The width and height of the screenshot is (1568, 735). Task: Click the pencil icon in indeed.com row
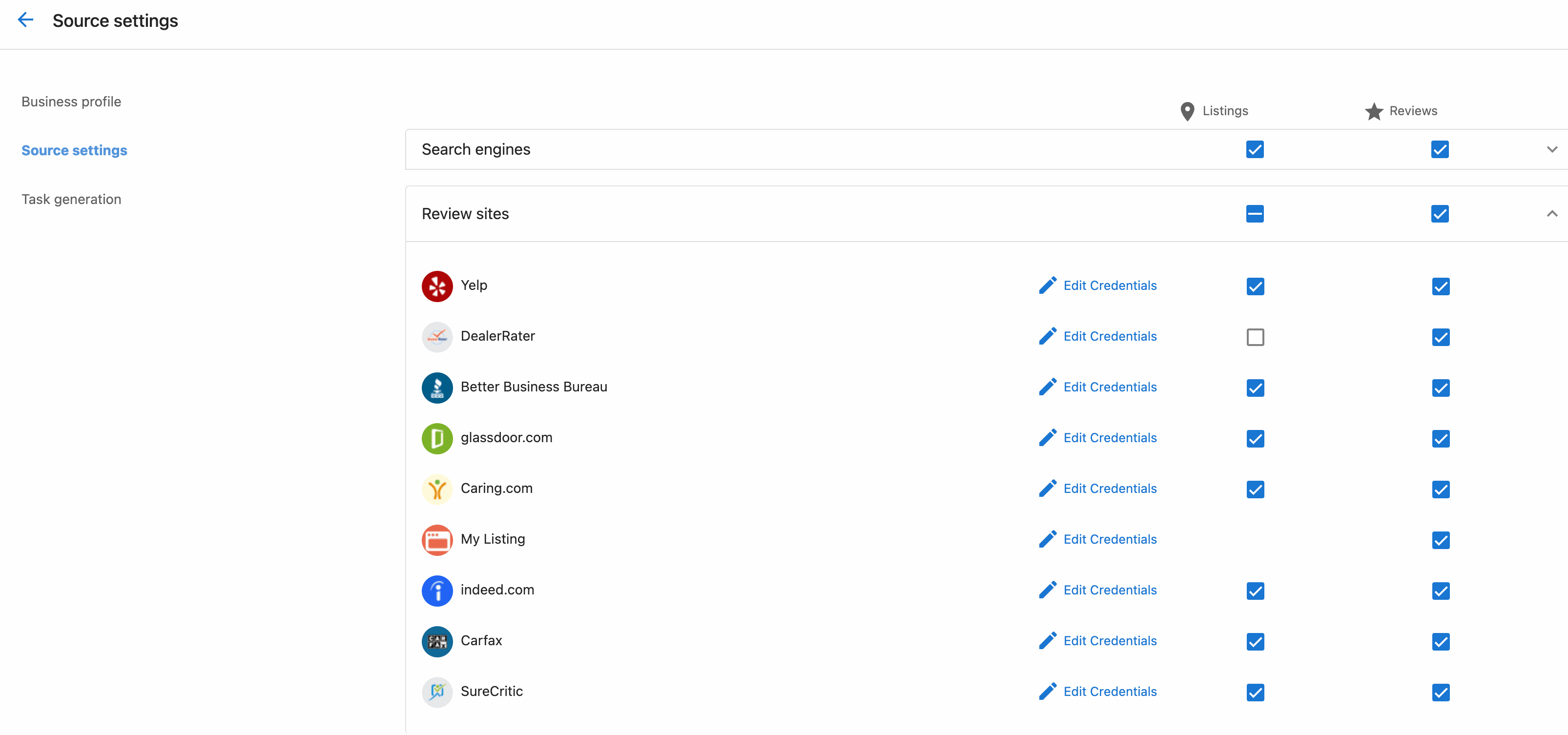[1048, 590]
